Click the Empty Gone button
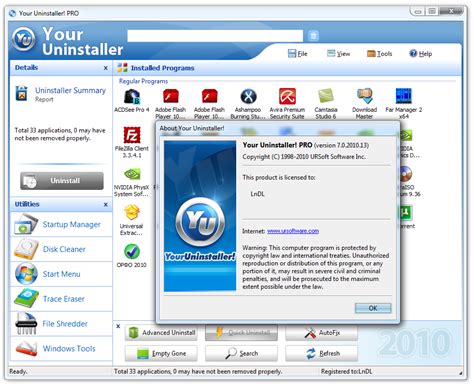Screen dimensions: 474x386 click(161, 353)
